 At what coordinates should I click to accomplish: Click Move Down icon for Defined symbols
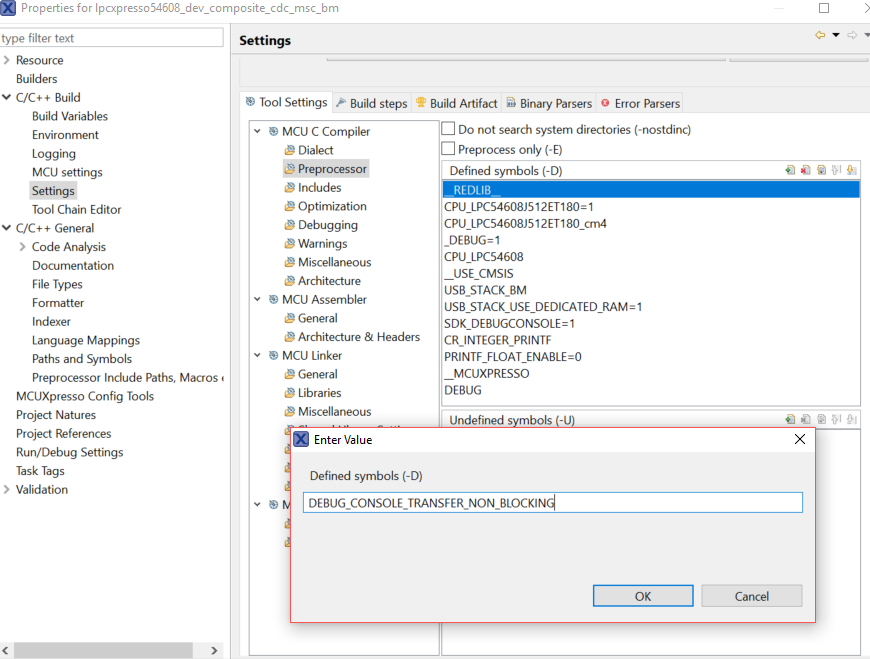coord(852,170)
